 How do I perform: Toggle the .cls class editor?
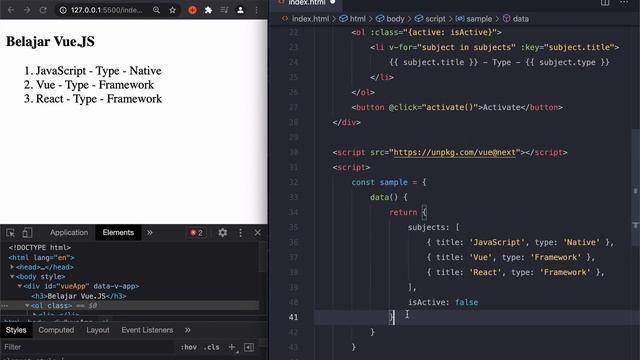pos(211,347)
